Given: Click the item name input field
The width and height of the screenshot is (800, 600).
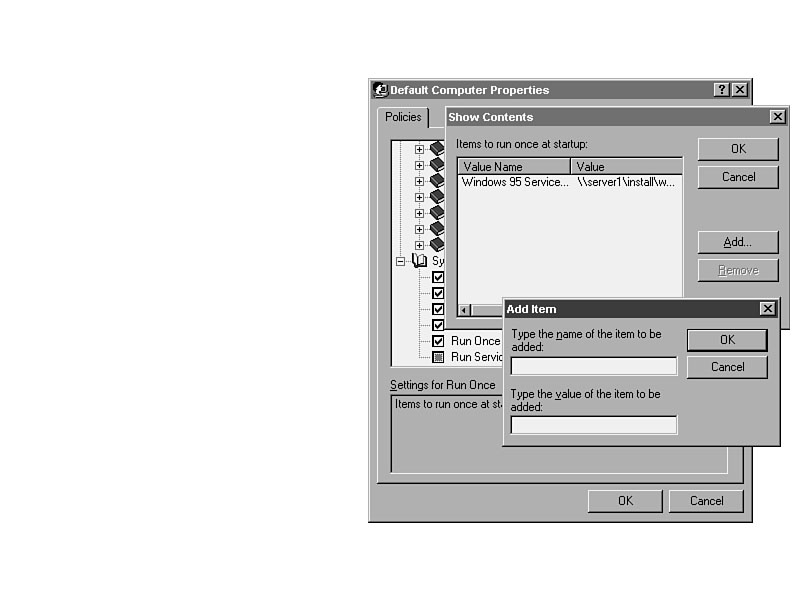Looking at the screenshot, I should point(593,366).
